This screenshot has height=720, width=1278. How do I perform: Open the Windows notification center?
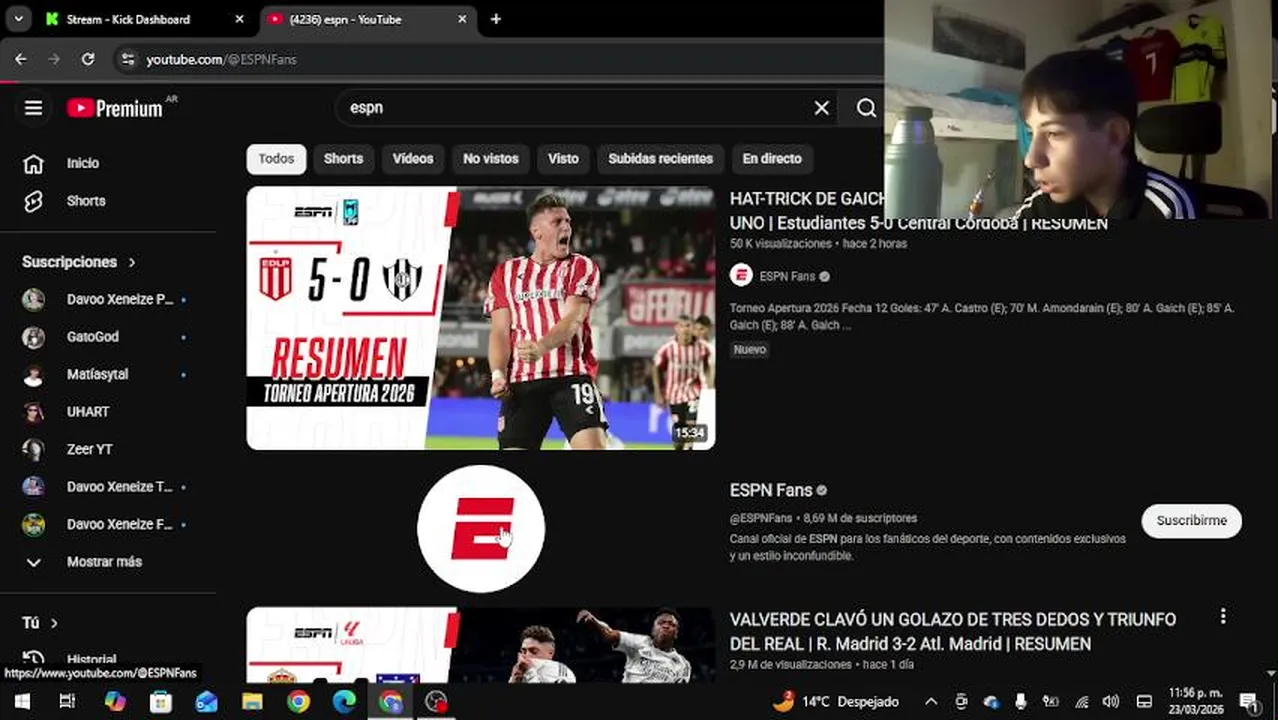point(1248,702)
